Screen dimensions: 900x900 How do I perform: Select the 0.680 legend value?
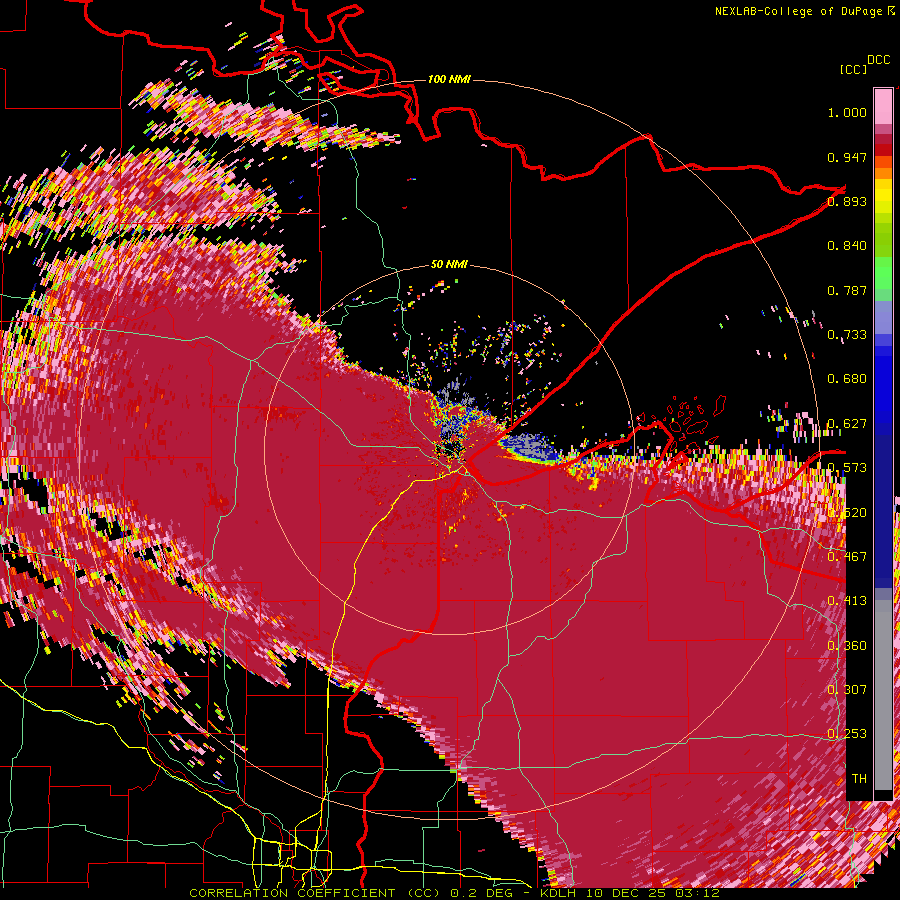[847, 379]
